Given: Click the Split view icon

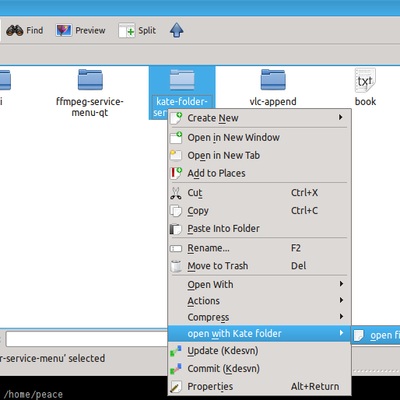Looking at the screenshot, I should [127, 31].
